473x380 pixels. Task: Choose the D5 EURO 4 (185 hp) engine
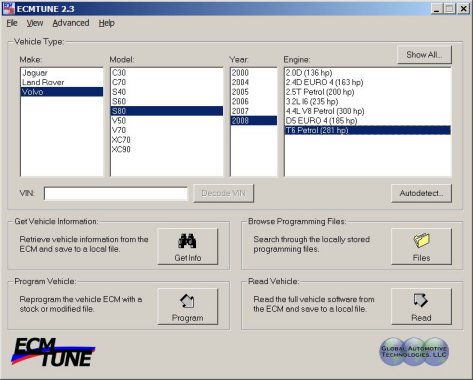368,121
